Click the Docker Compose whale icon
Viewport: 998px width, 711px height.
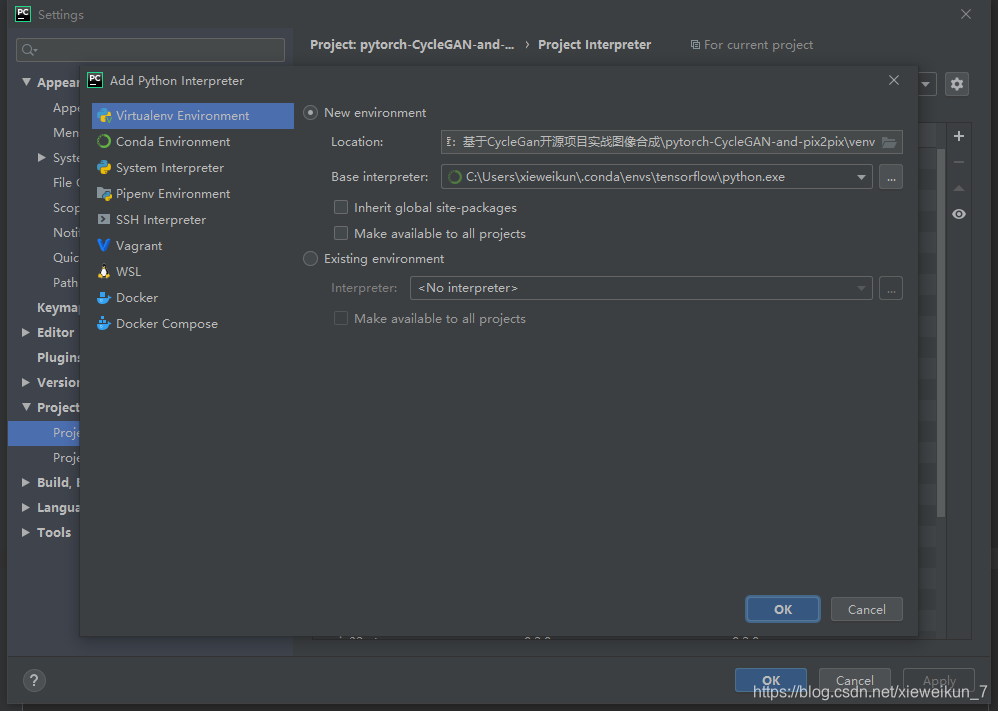(104, 323)
